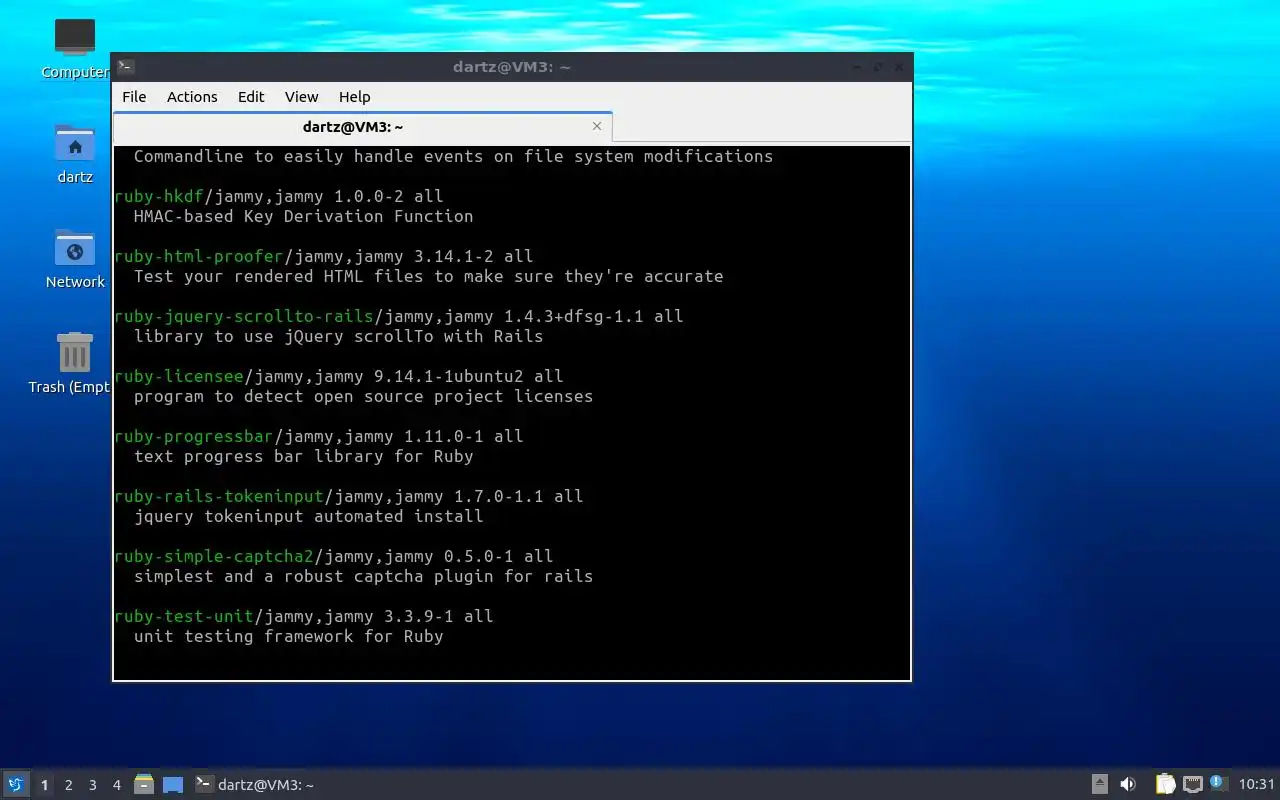Click 'text progress bar library for Ruby'

tap(304, 456)
